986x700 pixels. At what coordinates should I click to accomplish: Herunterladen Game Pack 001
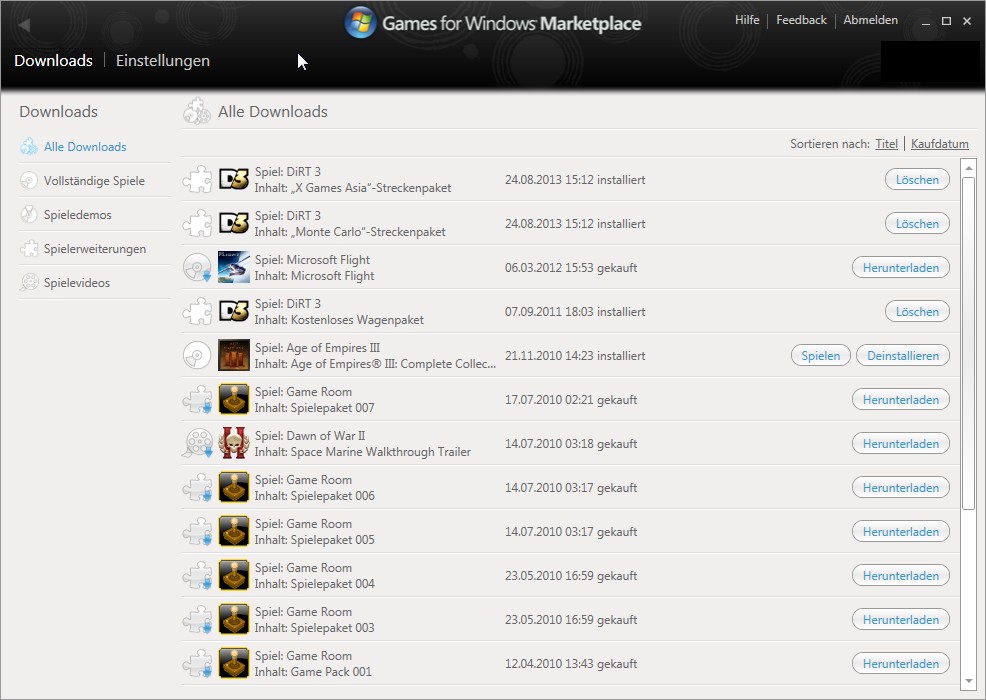click(900, 664)
